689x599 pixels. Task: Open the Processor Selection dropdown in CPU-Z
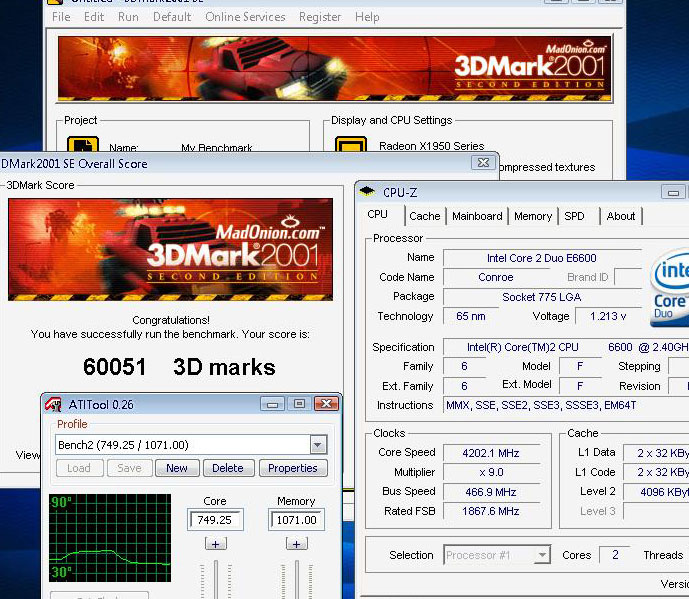coord(543,555)
